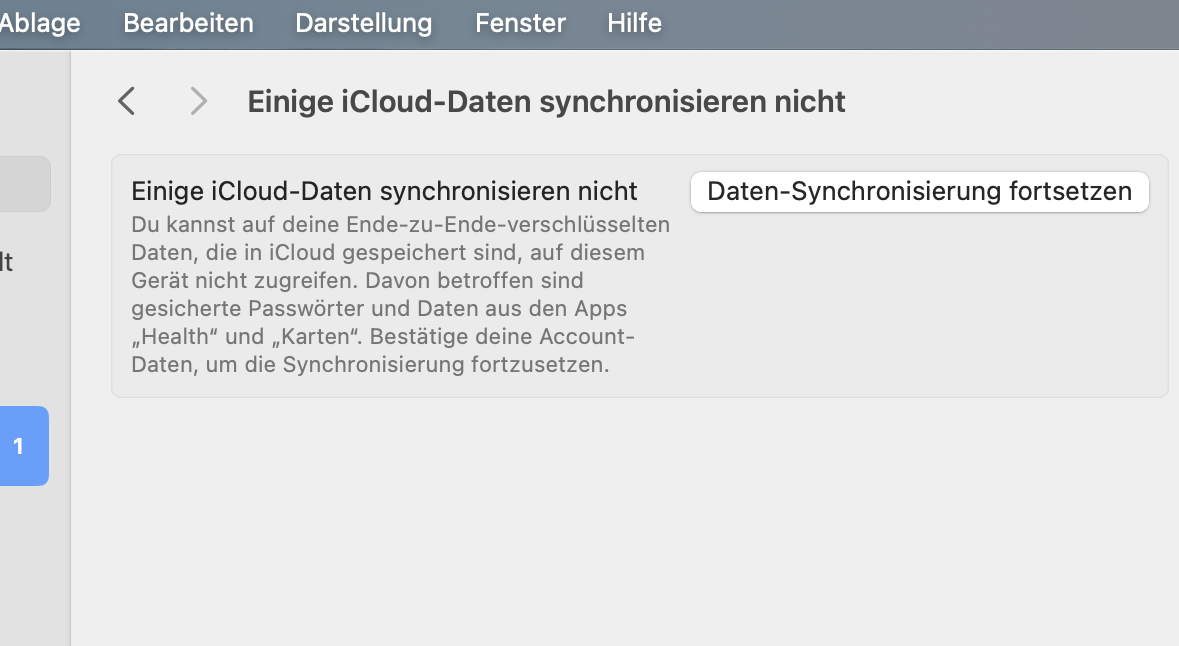
Task: Select the sidebar item ending in "lt"
Action: tap(7, 263)
